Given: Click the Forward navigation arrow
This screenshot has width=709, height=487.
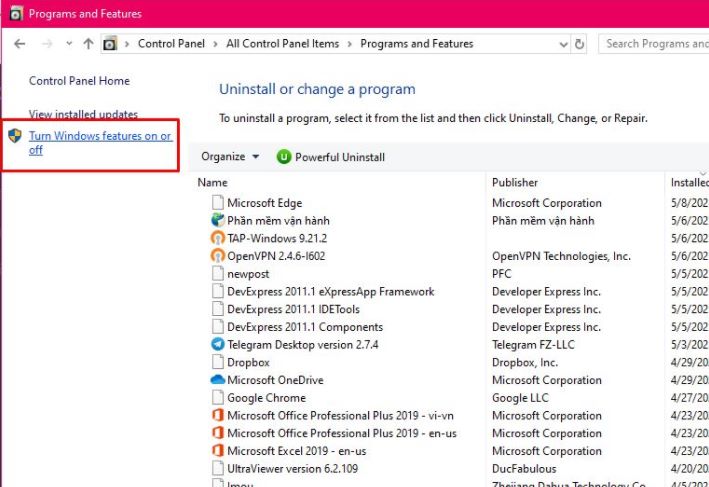Looking at the screenshot, I should coord(47,44).
